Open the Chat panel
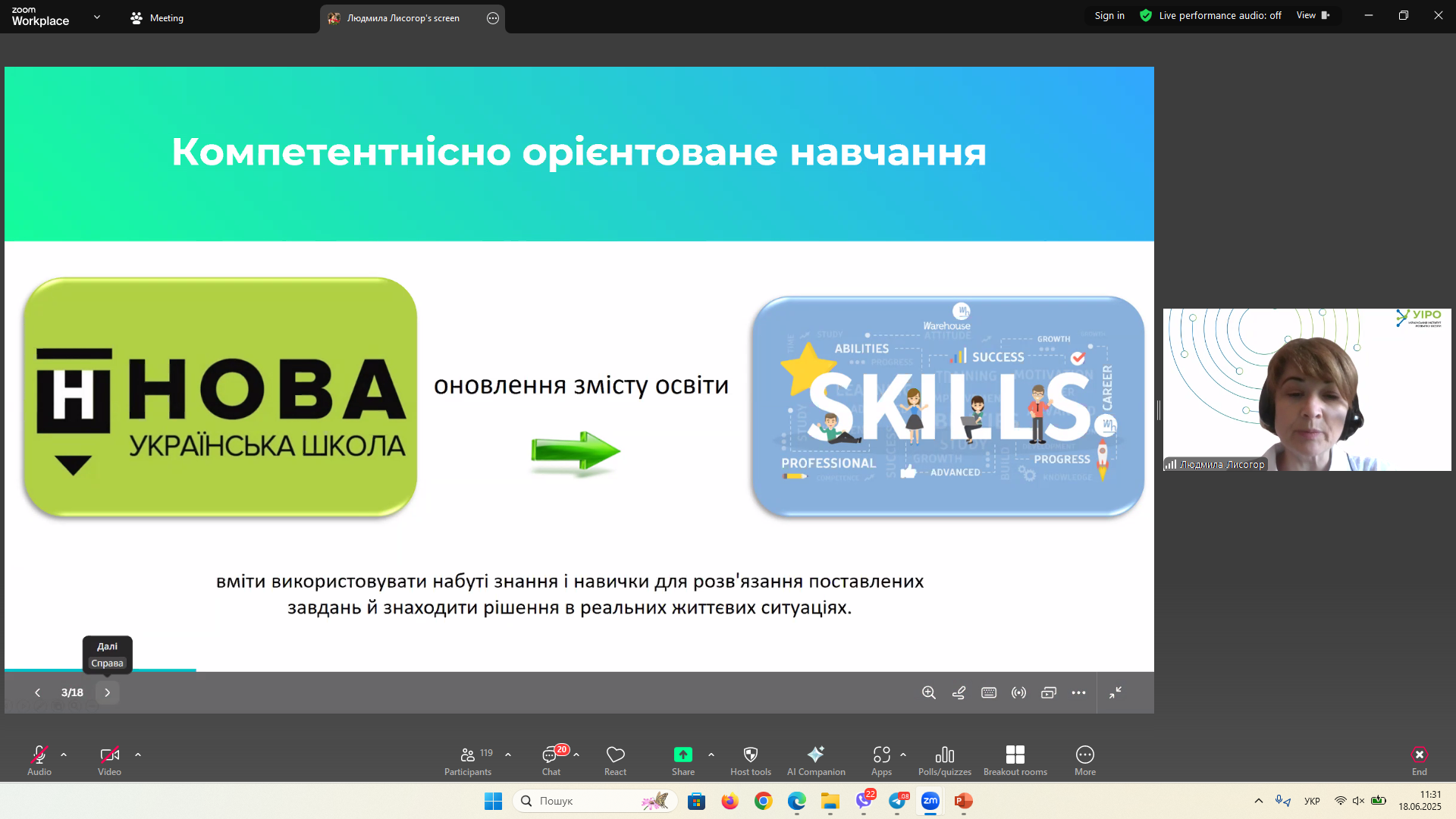Image resolution: width=1456 pixels, height=819 pixels. point(551,760)
